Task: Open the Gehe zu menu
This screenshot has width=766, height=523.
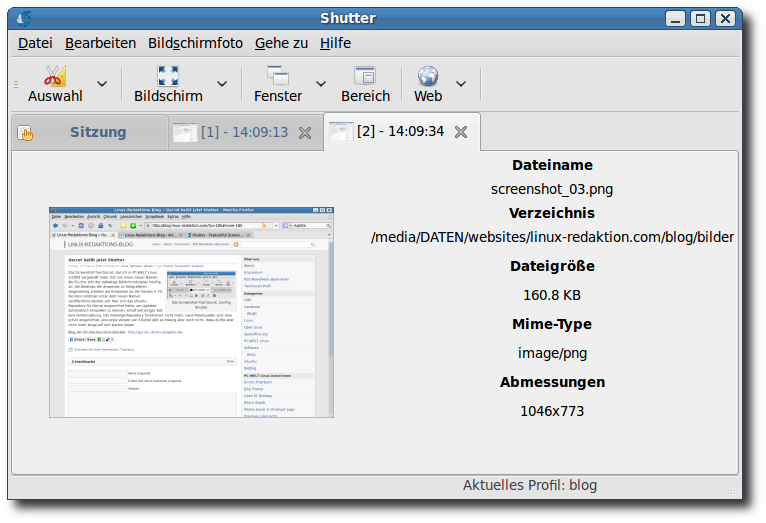Action: pos(281,43)
